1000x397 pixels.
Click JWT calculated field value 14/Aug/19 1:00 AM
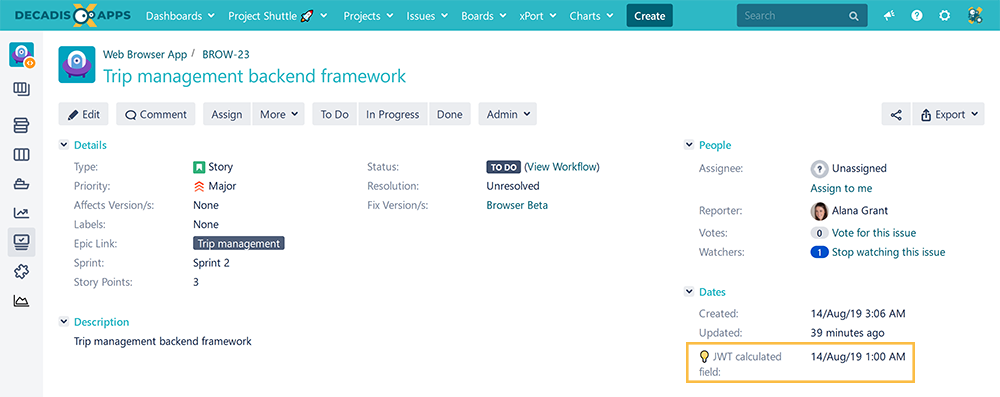858,356
